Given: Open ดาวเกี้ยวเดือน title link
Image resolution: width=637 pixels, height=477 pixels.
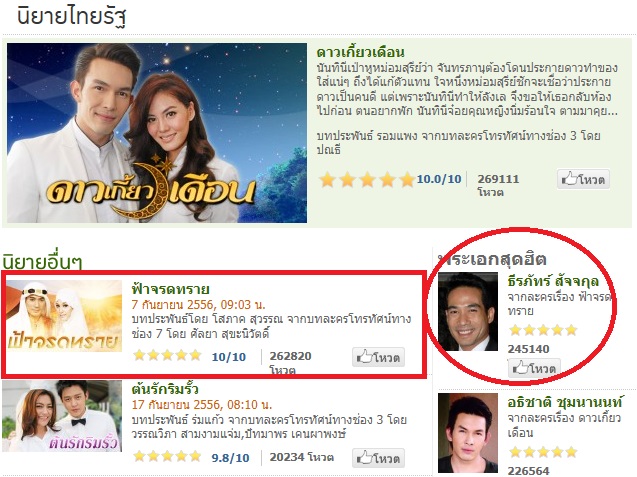Looking at the screenshot, I should pos(360,52).
